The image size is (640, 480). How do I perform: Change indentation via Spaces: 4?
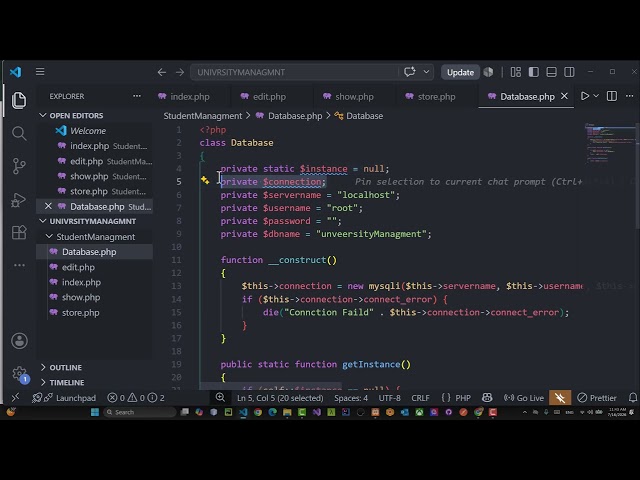351,398
